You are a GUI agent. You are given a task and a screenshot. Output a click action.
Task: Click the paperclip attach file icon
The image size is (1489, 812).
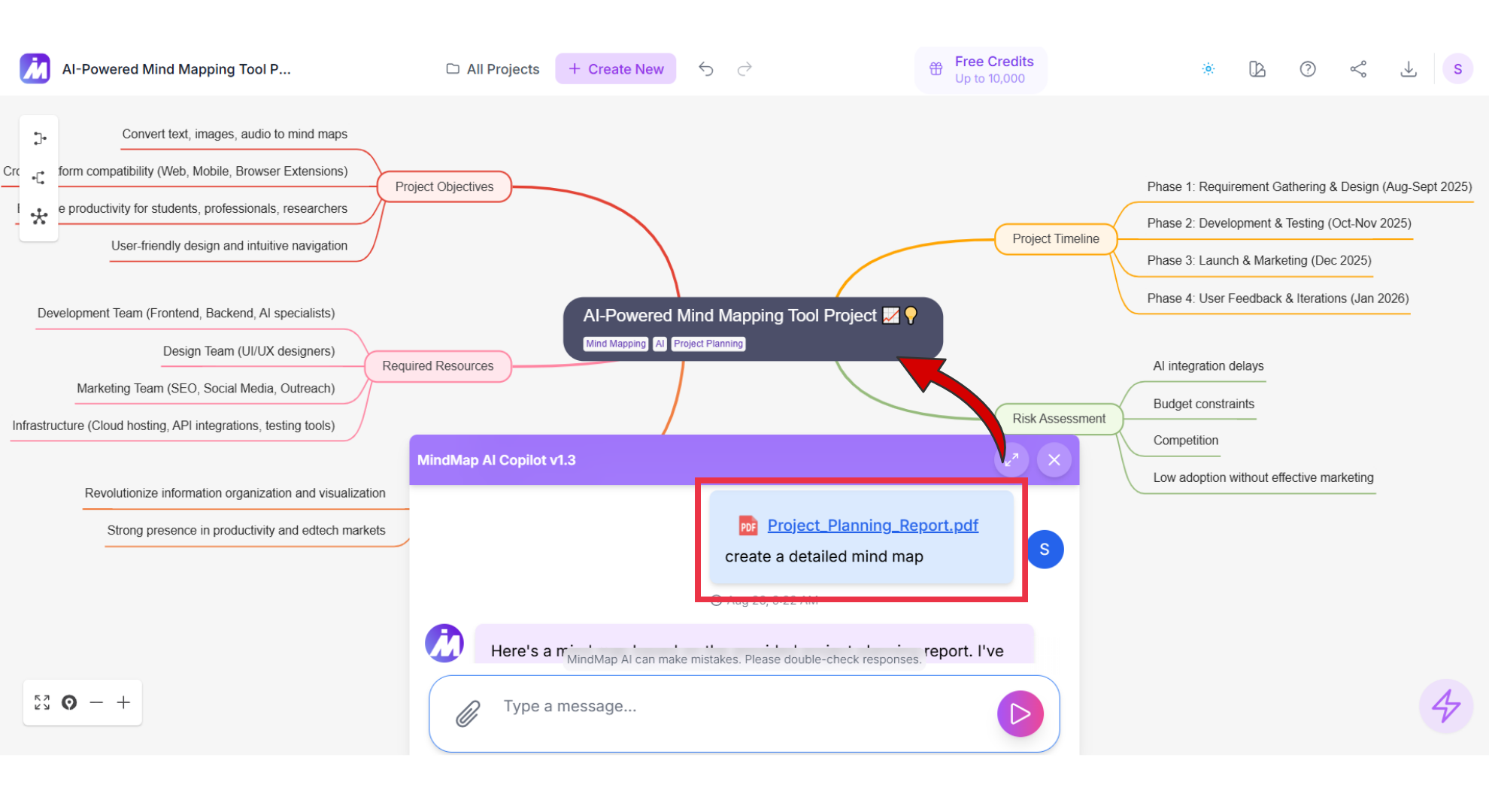pos(468,714)
